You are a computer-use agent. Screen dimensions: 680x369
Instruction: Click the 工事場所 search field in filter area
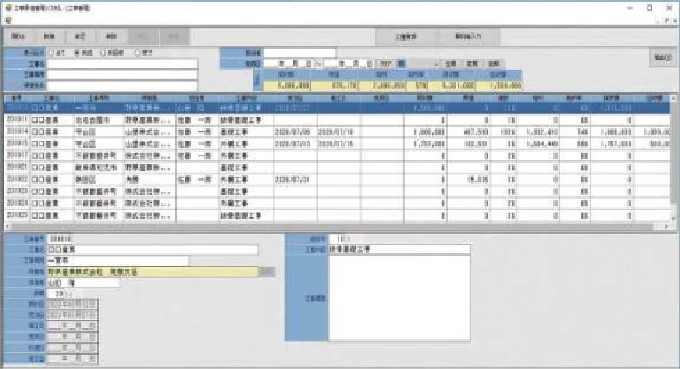pyautogui.click(x=122, y=75)
